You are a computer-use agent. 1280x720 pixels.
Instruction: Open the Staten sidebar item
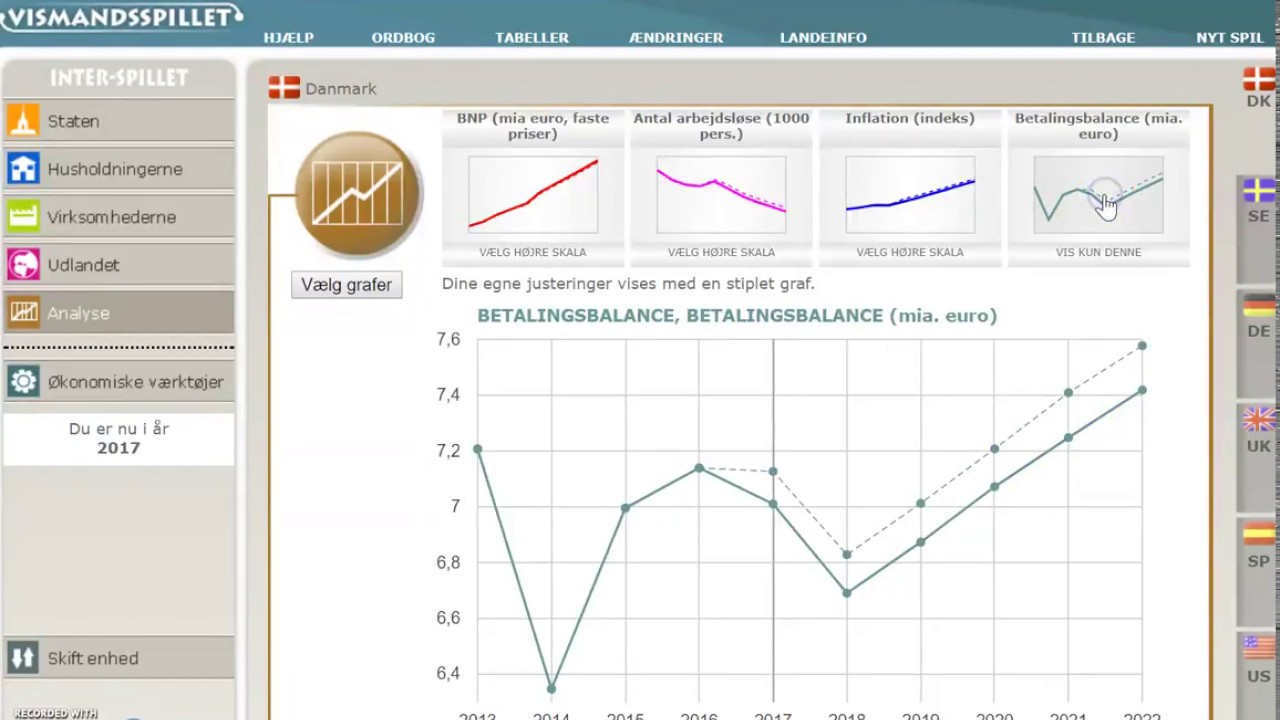coord(119,121)
